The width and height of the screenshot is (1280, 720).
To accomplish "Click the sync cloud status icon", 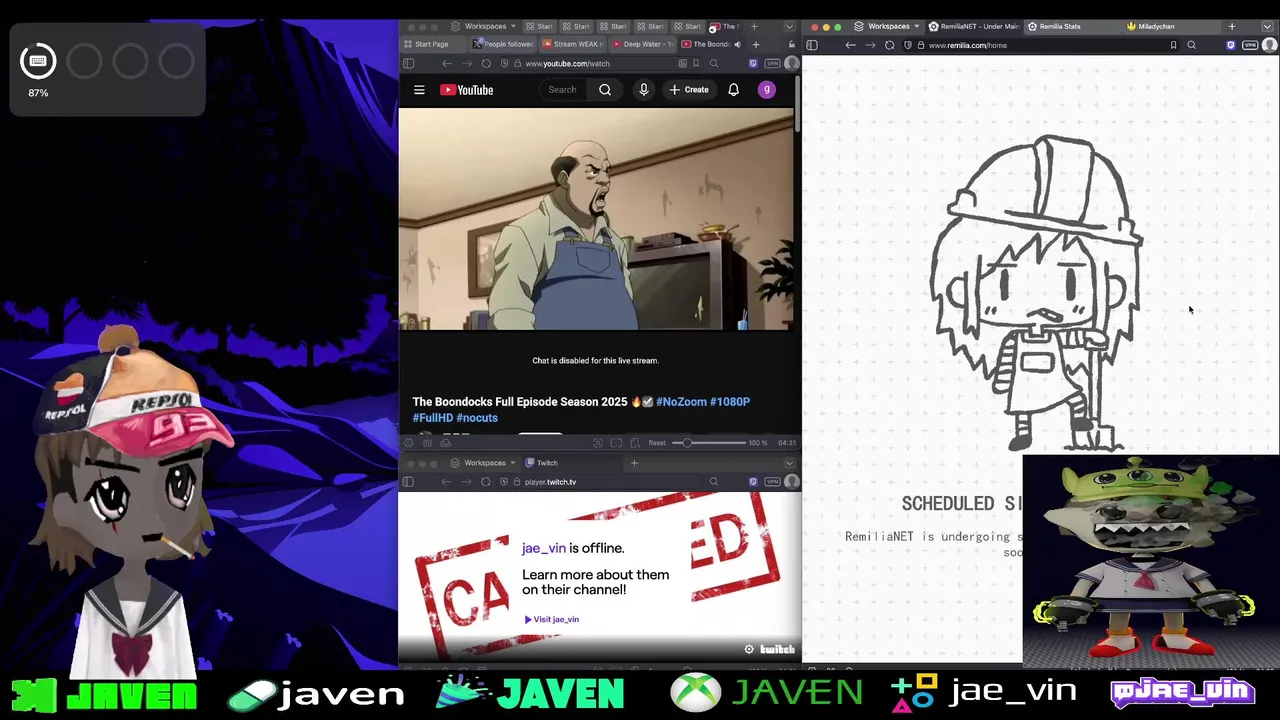I will tap(446, 443).
